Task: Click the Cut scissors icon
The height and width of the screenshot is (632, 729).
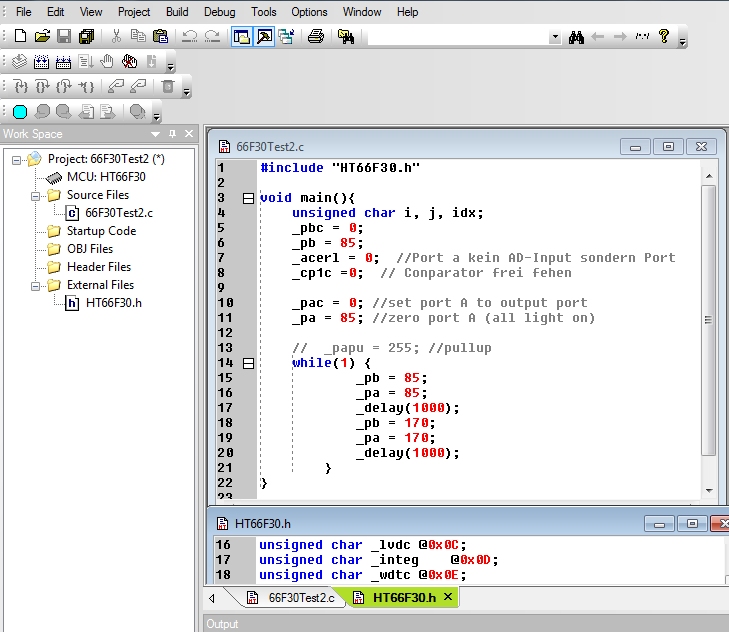Action: (116, 37)
